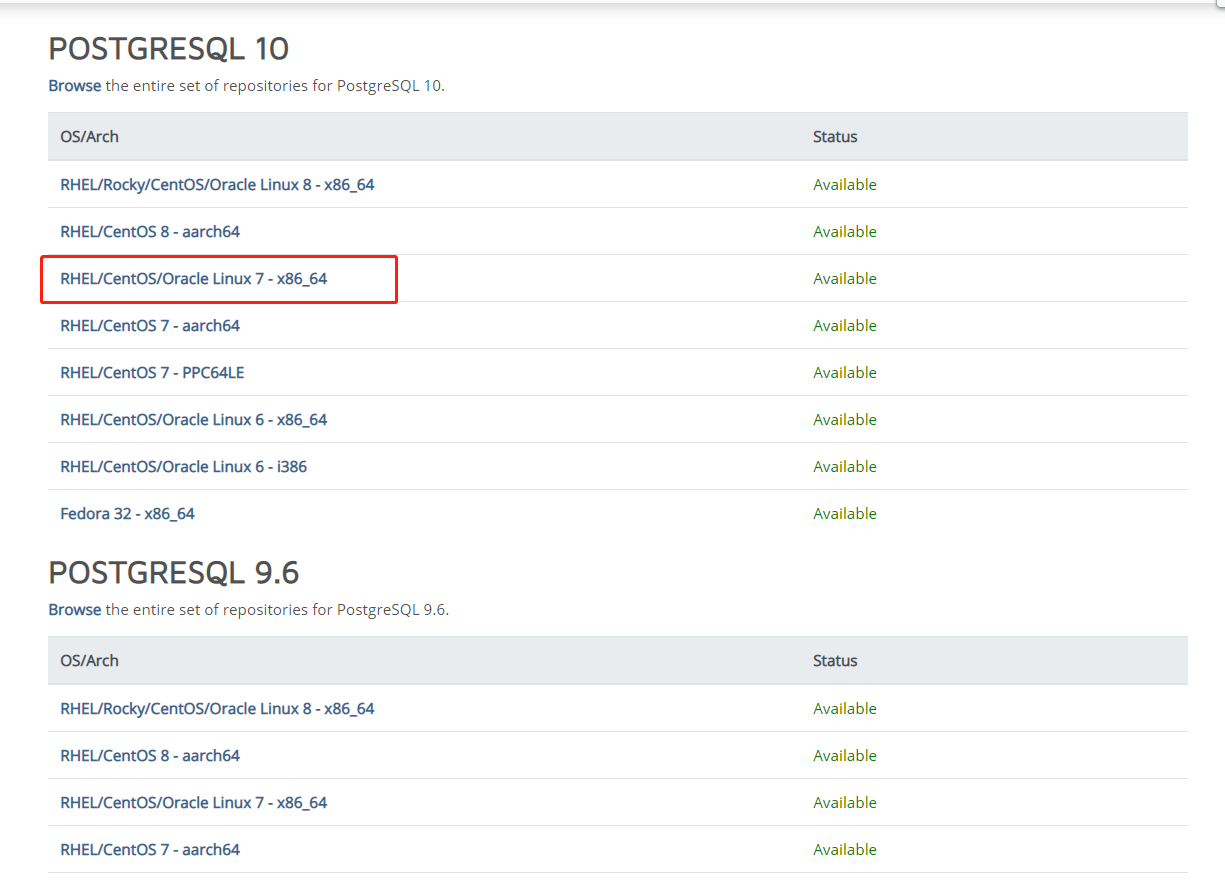Click Available status for PostgreSQL 9.6 Linux 7 x86_64 row
The image size is (1225, 883).
[845, 803]
